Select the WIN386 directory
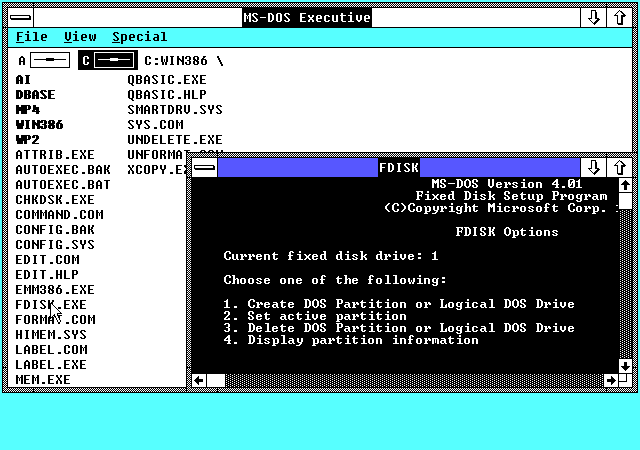 [x=39, y=125]
